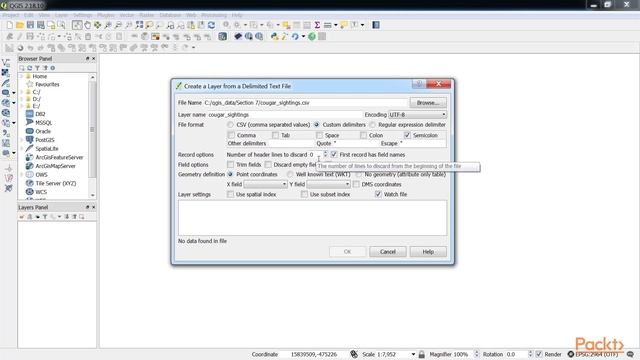Toggle the Watch file checkbox
Image resolution: width=640 pixels, height=360 pixels.
[x=378, y=194]
